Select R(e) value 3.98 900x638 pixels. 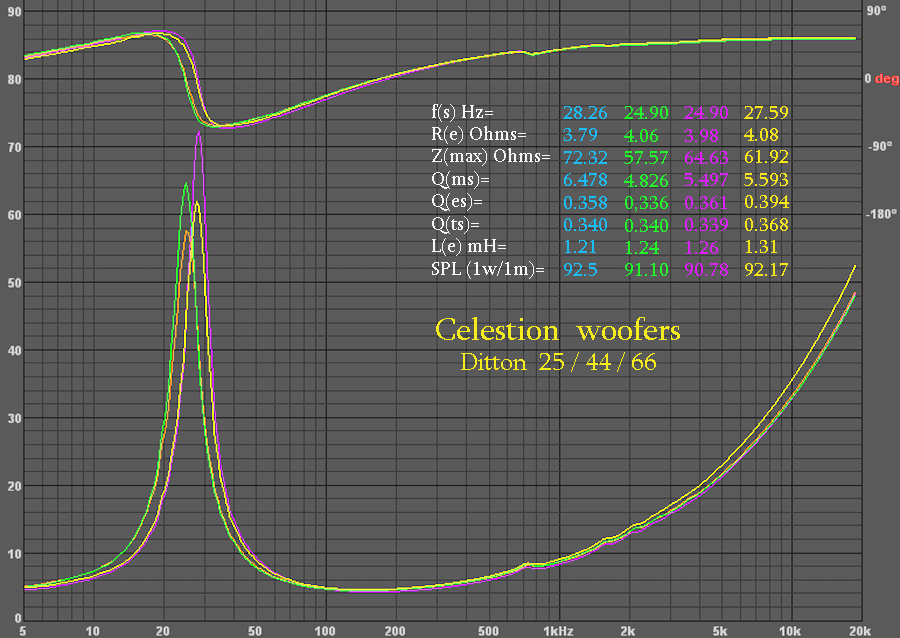(x=701, y=135)
